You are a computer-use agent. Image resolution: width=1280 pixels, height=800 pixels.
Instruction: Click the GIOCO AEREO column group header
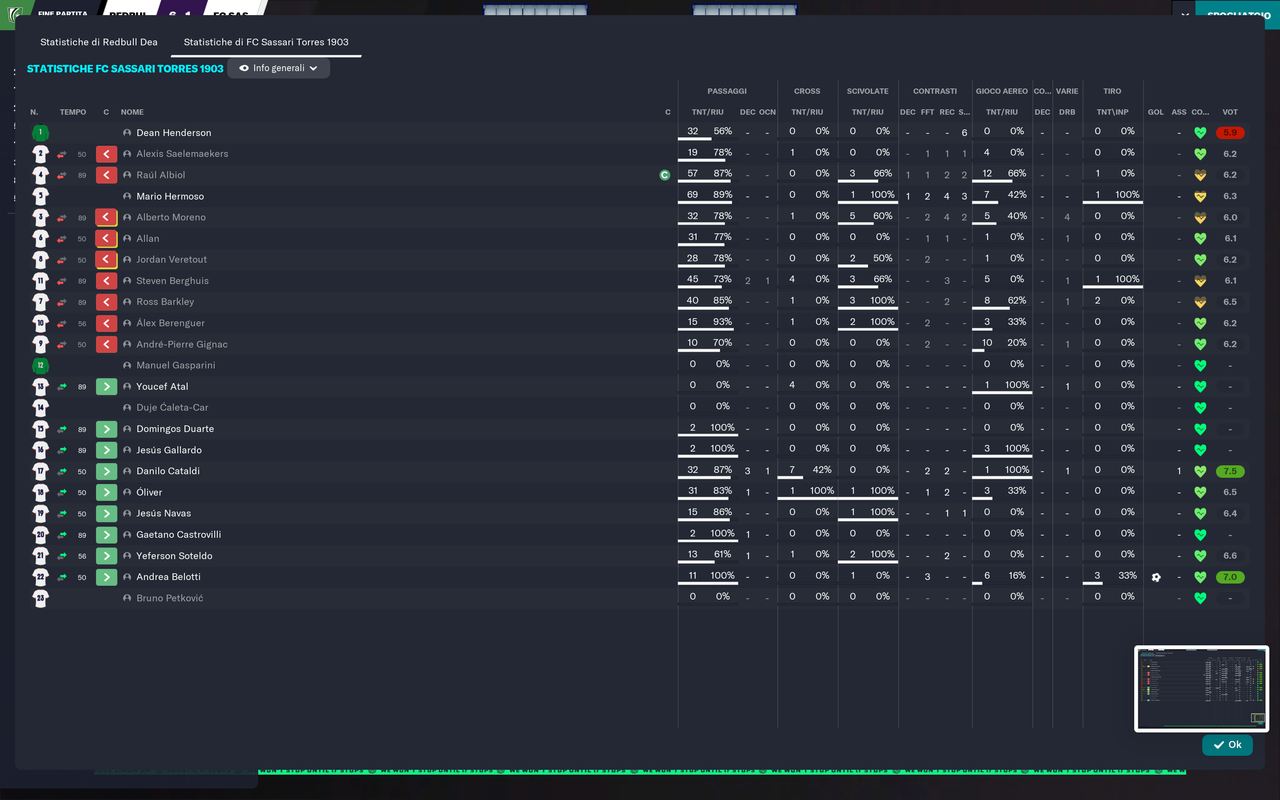point(1002,91)
